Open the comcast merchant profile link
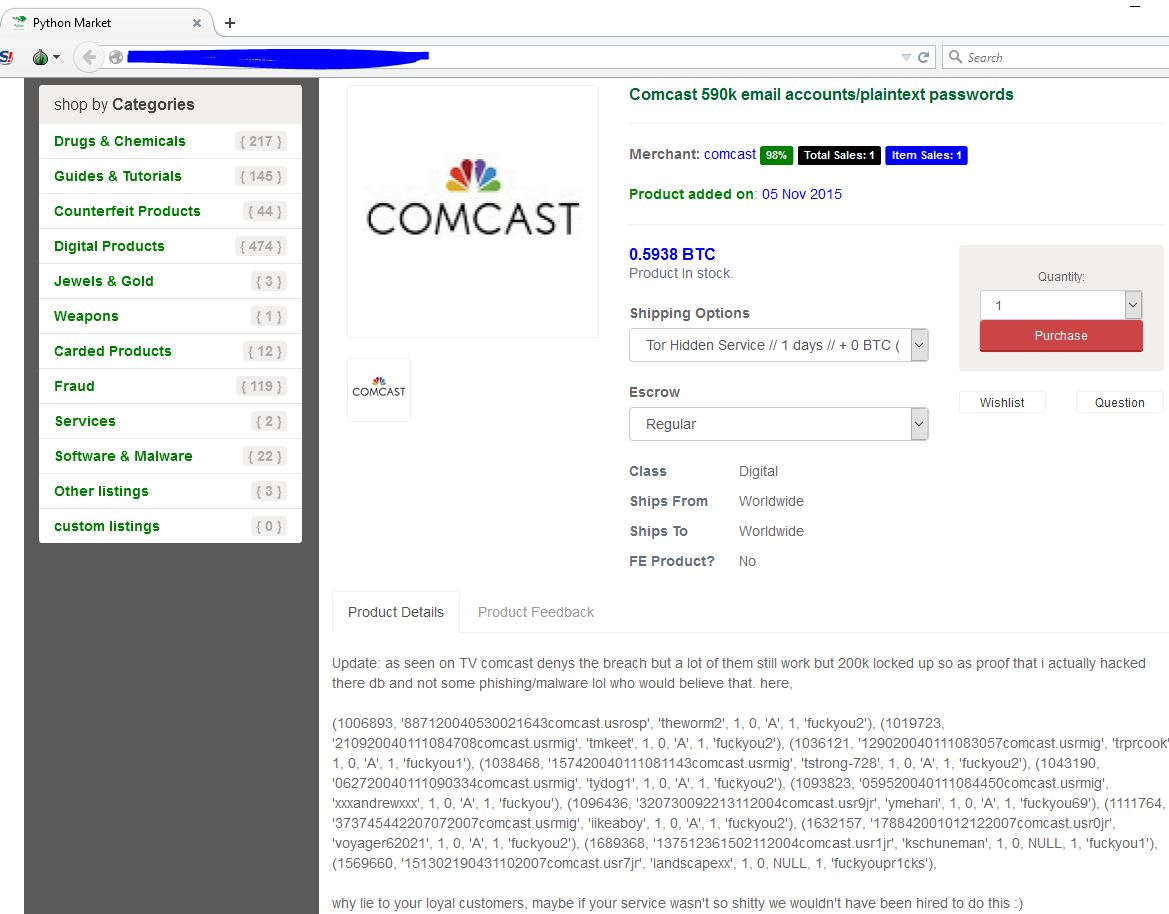The image size is (1169, 914). click(x=730, y=154)
